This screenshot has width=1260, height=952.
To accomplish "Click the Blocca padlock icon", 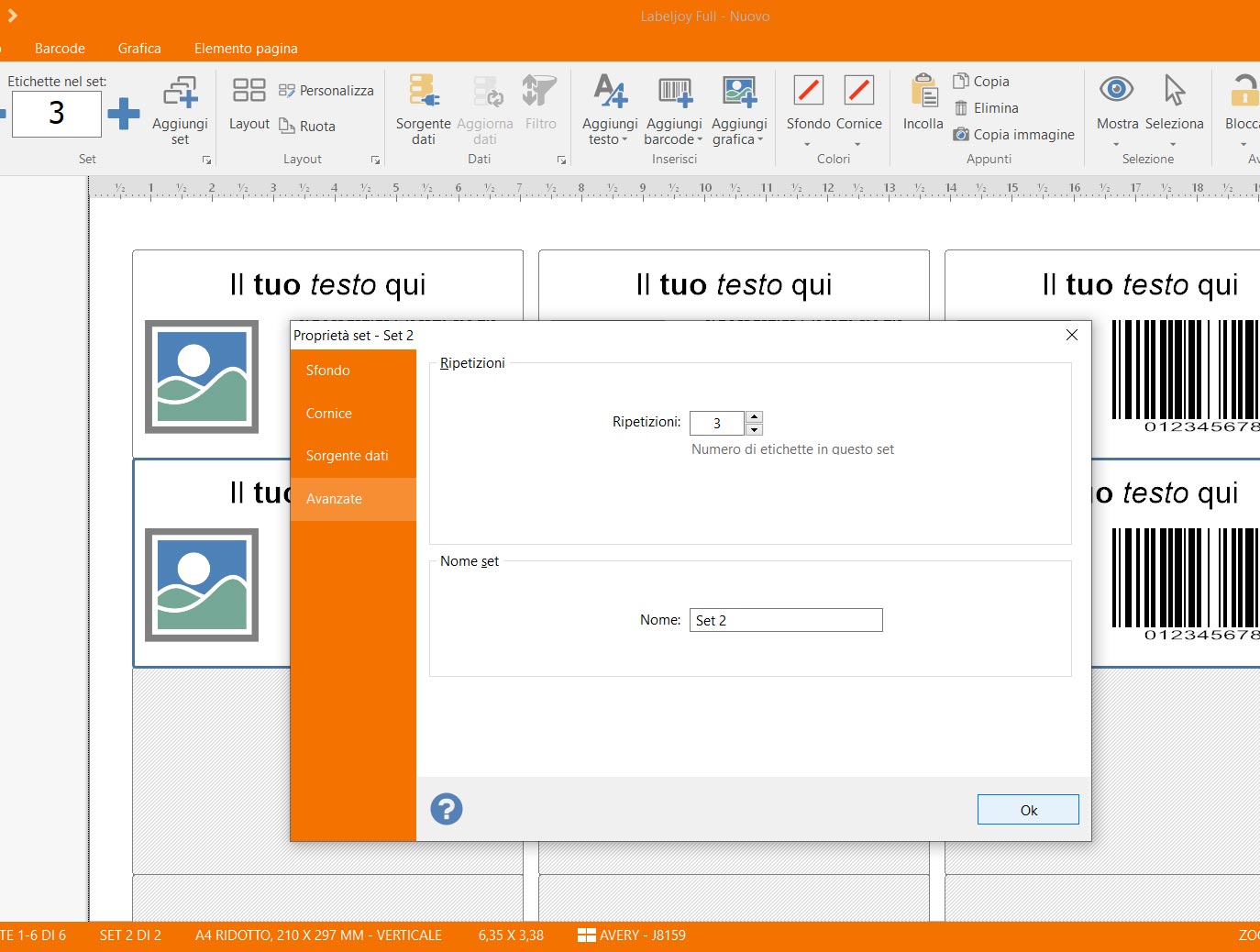I will click(1243, 90).
